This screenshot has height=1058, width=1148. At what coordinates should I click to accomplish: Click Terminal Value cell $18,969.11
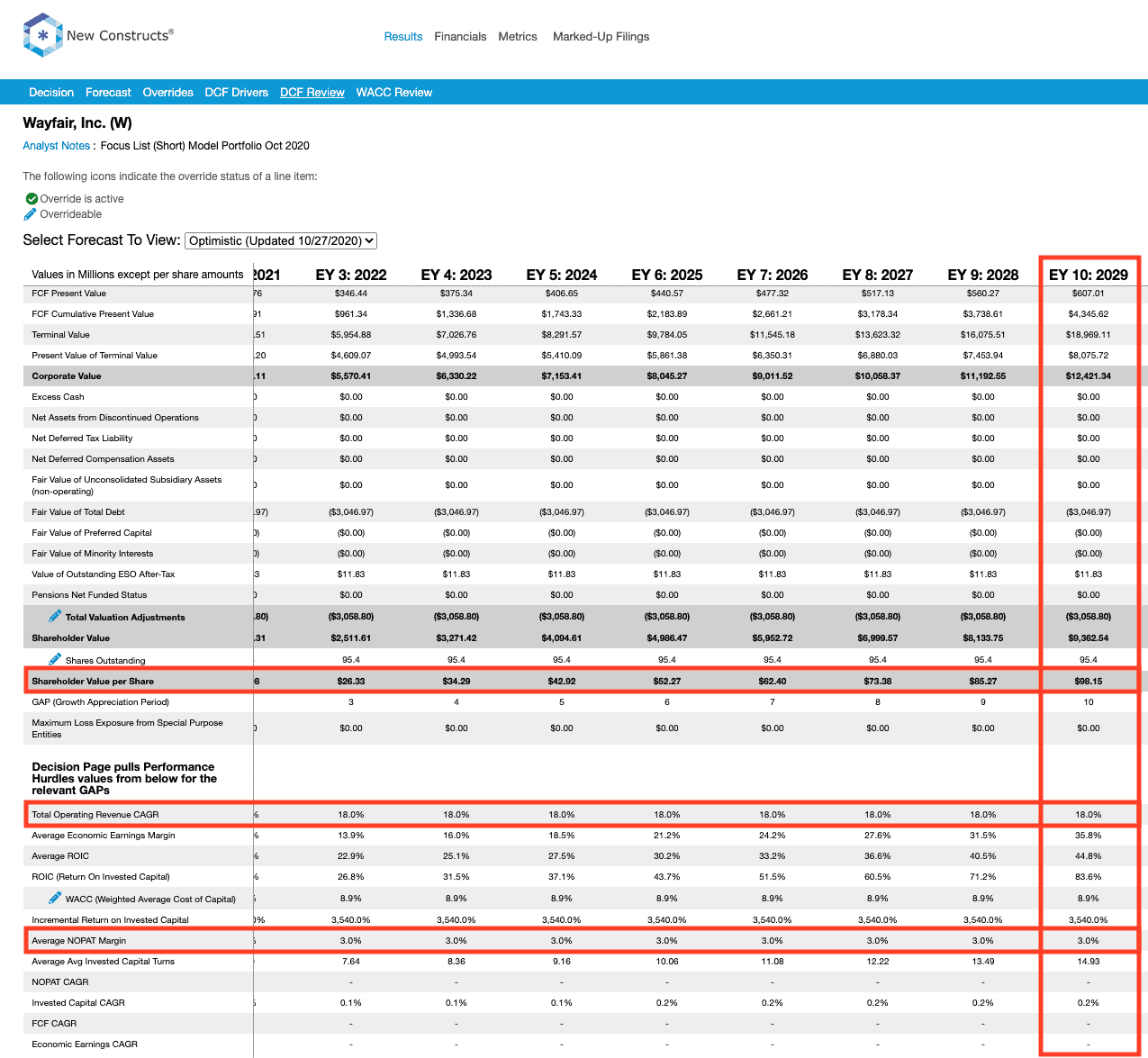click(1089, 335)
